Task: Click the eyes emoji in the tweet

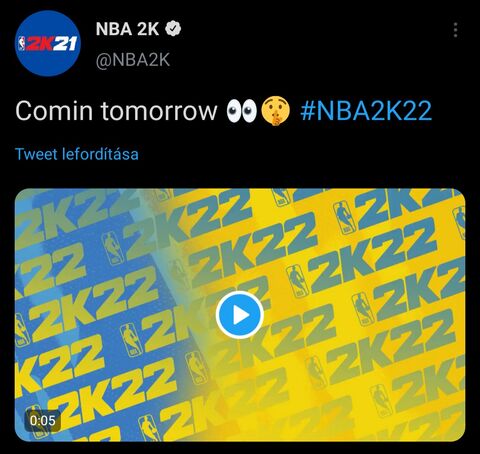Action: pyautogui.click(x=241, y=111)
